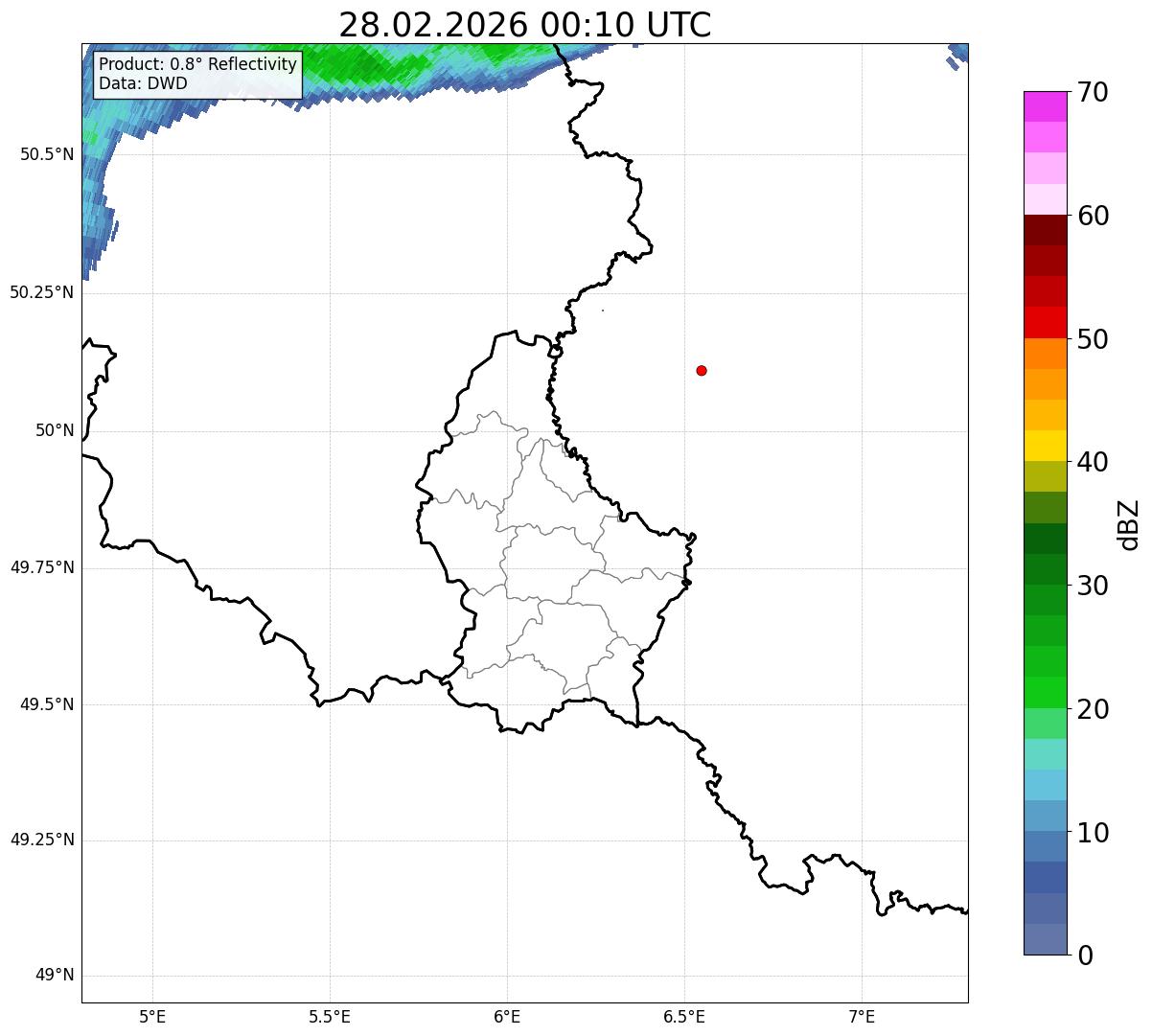Screen dimensions: 1152x1036
Task: Click the 30 tick on colorbar
Action: pos(1093,586)
